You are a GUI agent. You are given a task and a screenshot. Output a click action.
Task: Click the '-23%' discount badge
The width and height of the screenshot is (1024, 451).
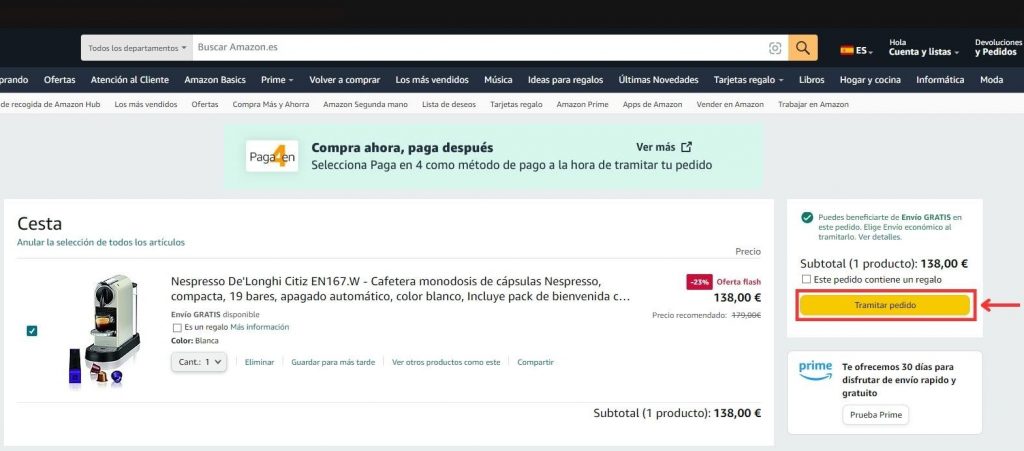(x=698, y=282)
